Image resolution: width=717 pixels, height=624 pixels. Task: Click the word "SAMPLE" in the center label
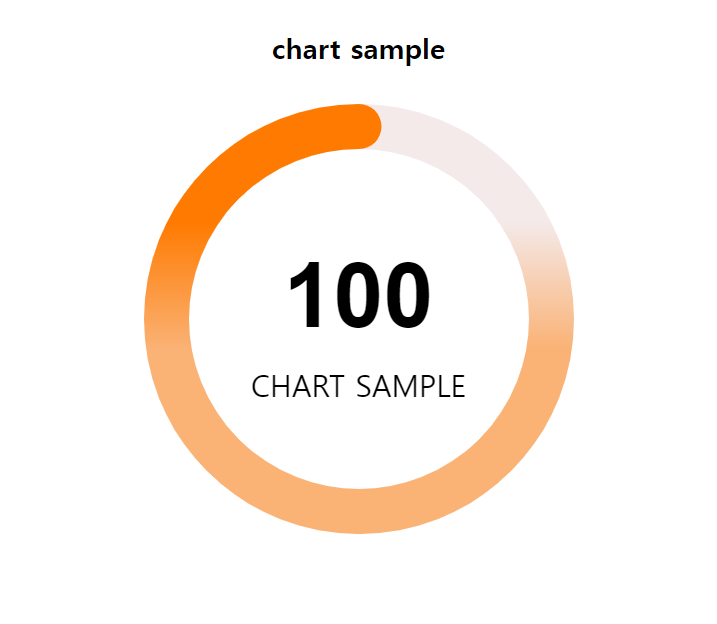[410, 386]
